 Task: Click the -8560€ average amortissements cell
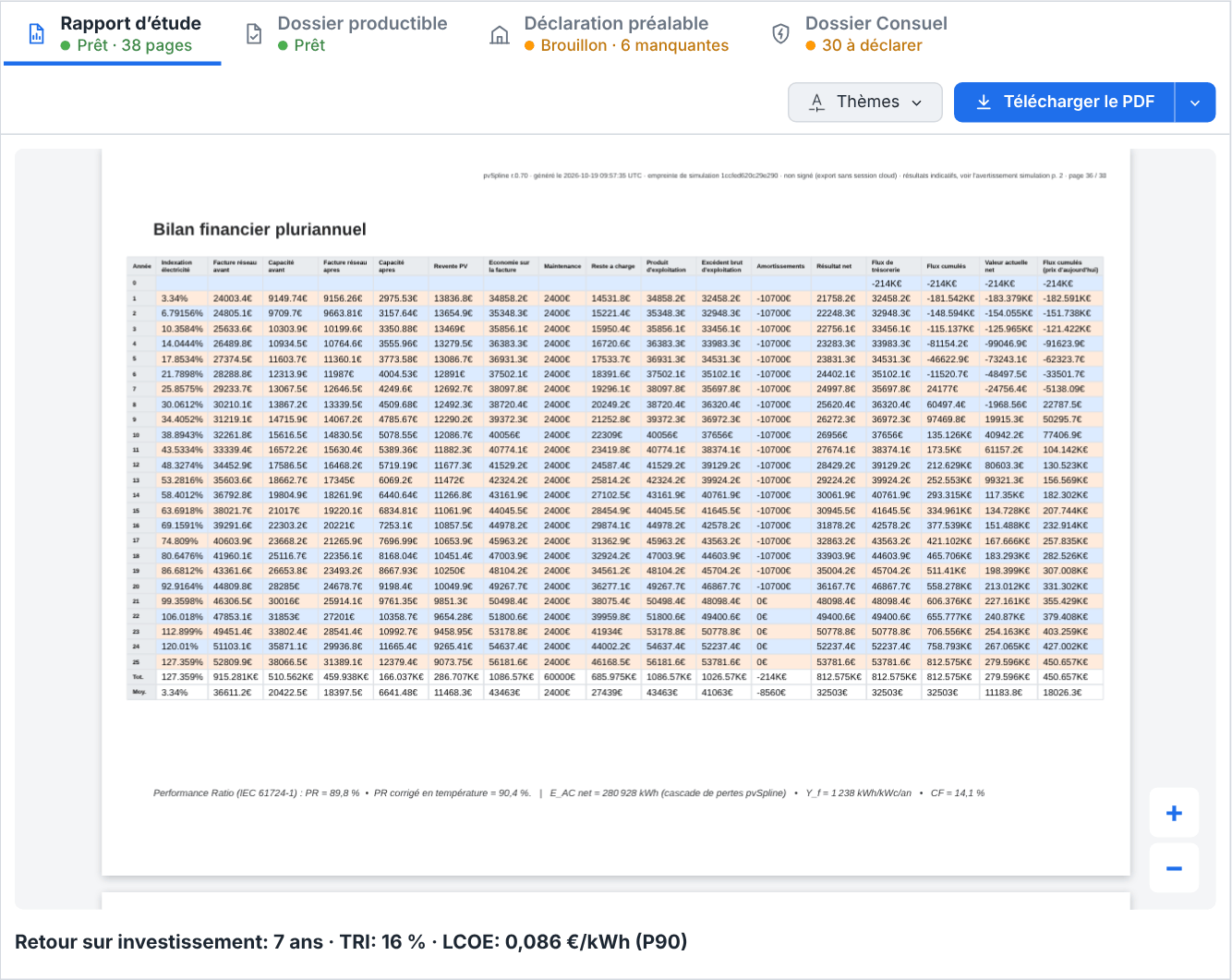[x=781, y=692]
